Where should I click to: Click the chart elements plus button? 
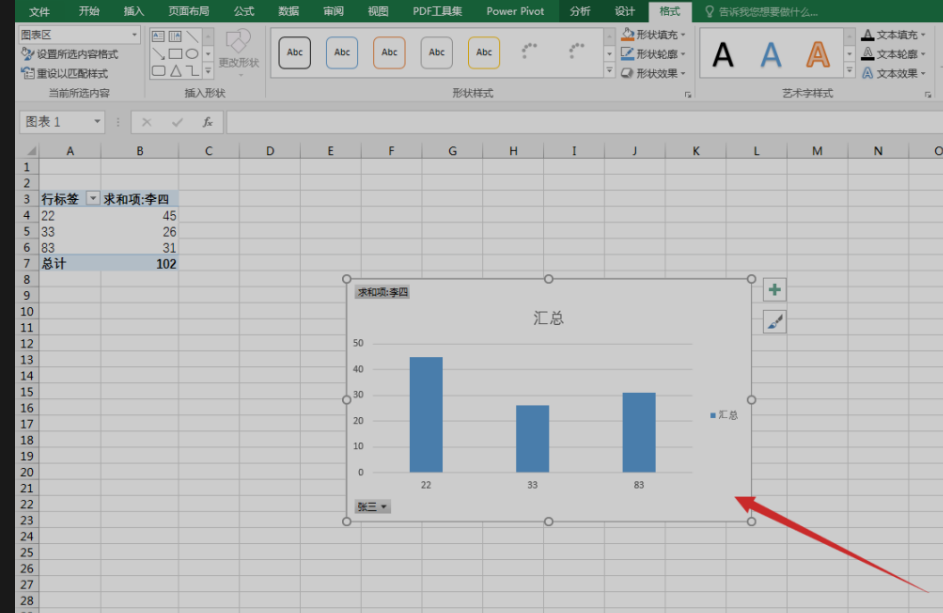point(774,290)
